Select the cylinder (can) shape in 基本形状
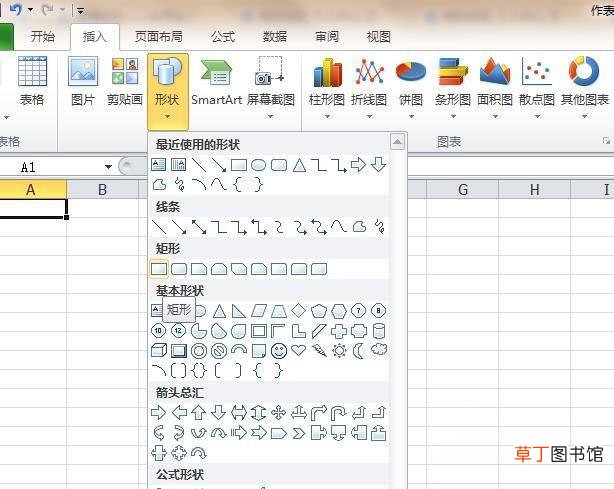This screenshot has height=489, width=614. pos(379,331)
